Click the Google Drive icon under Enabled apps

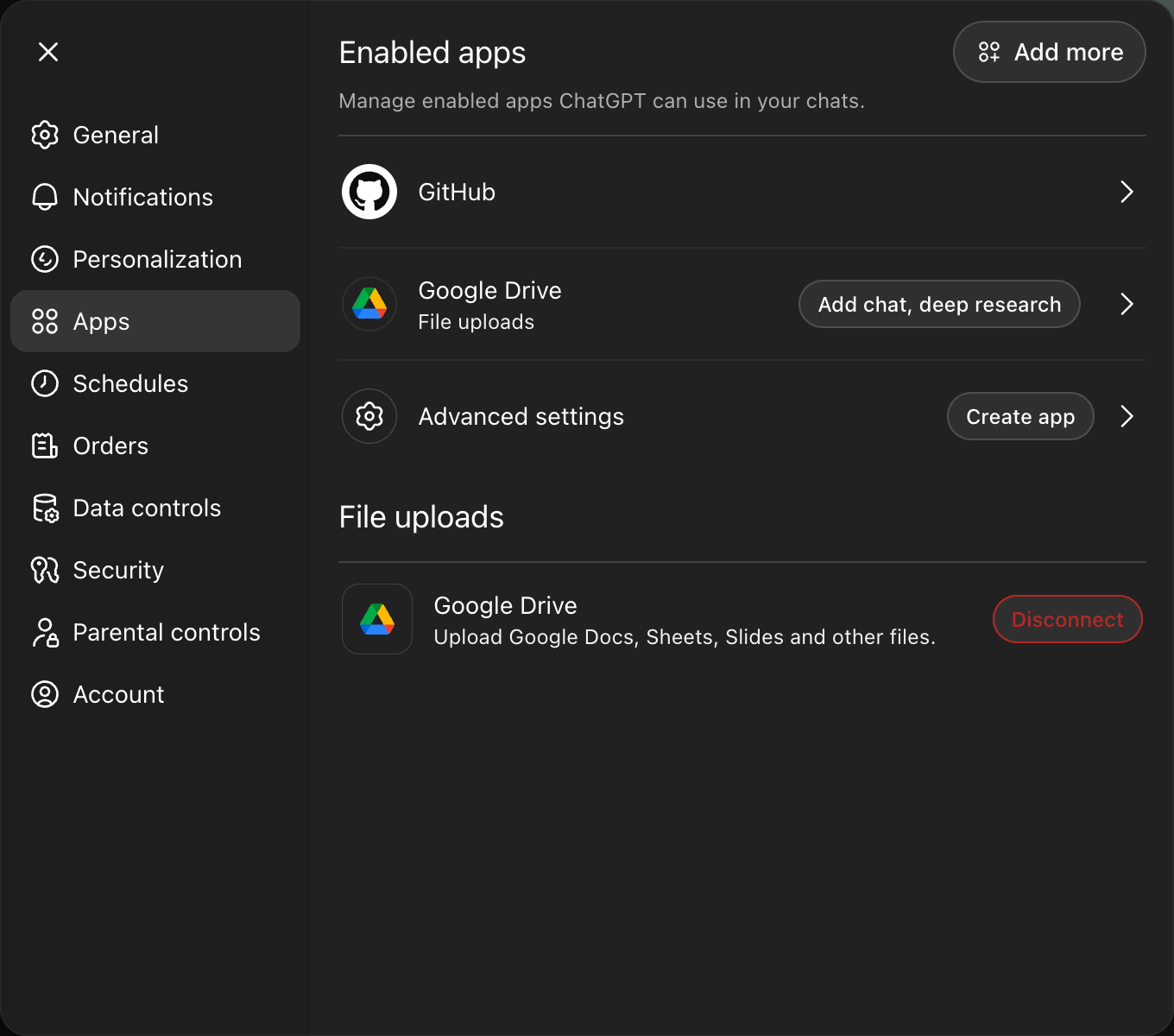point(369,304)
